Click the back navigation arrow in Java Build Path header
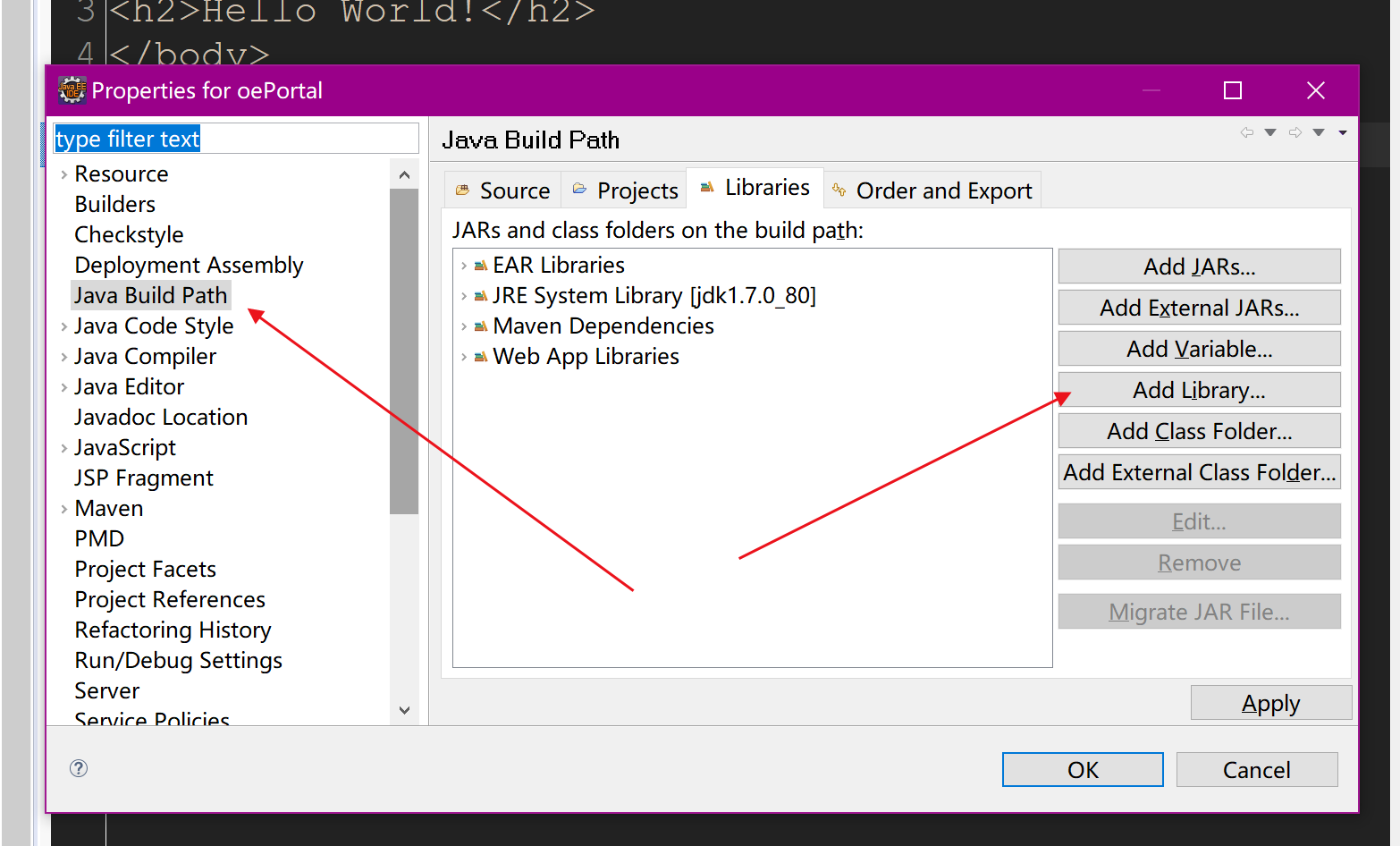 point(1247,132)
